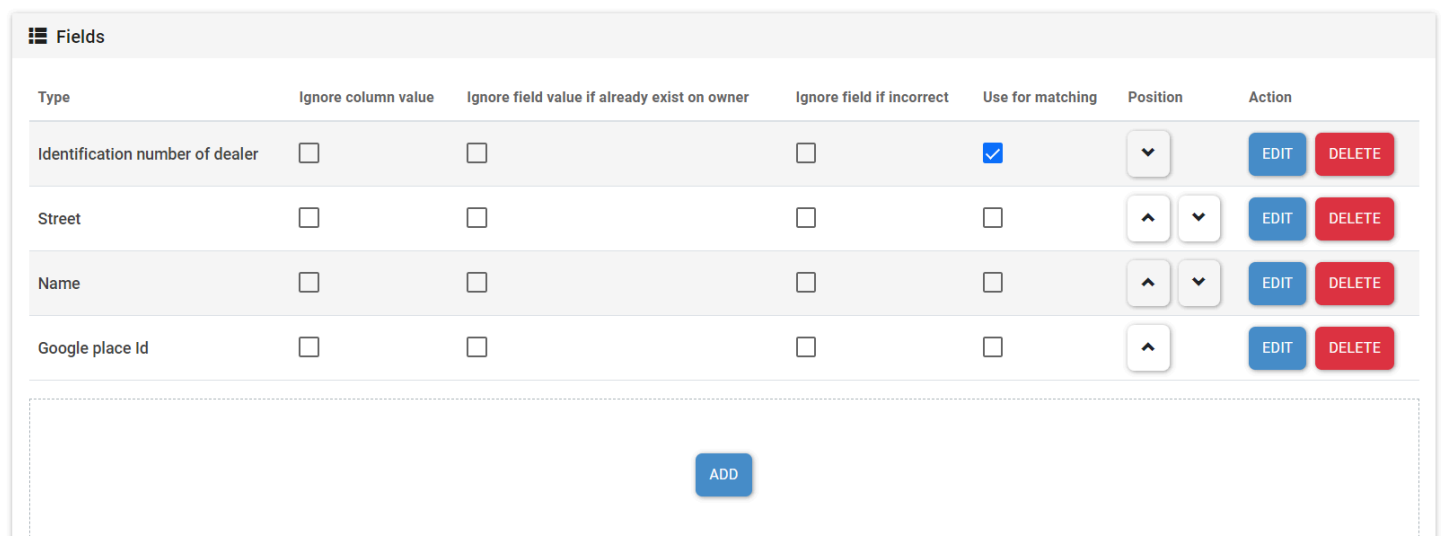This screenshot has height=548, width=1452.
Task: Enable Use for matching for Google place Id
Action: click(x=992, y=347)
